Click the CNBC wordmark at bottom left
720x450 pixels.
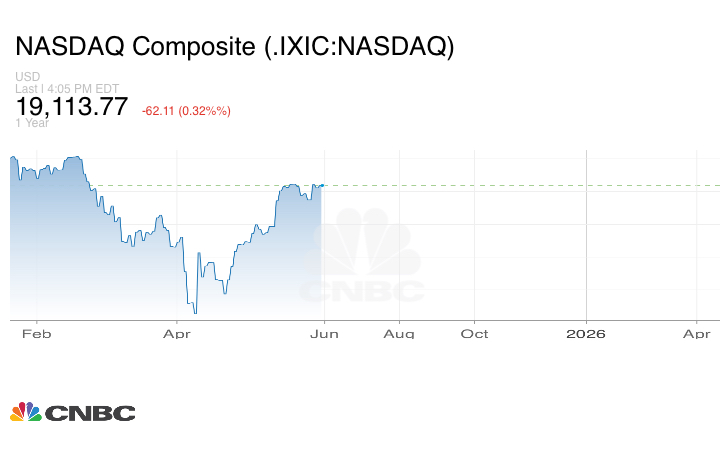pyautogui.click(x=90, y=413)
